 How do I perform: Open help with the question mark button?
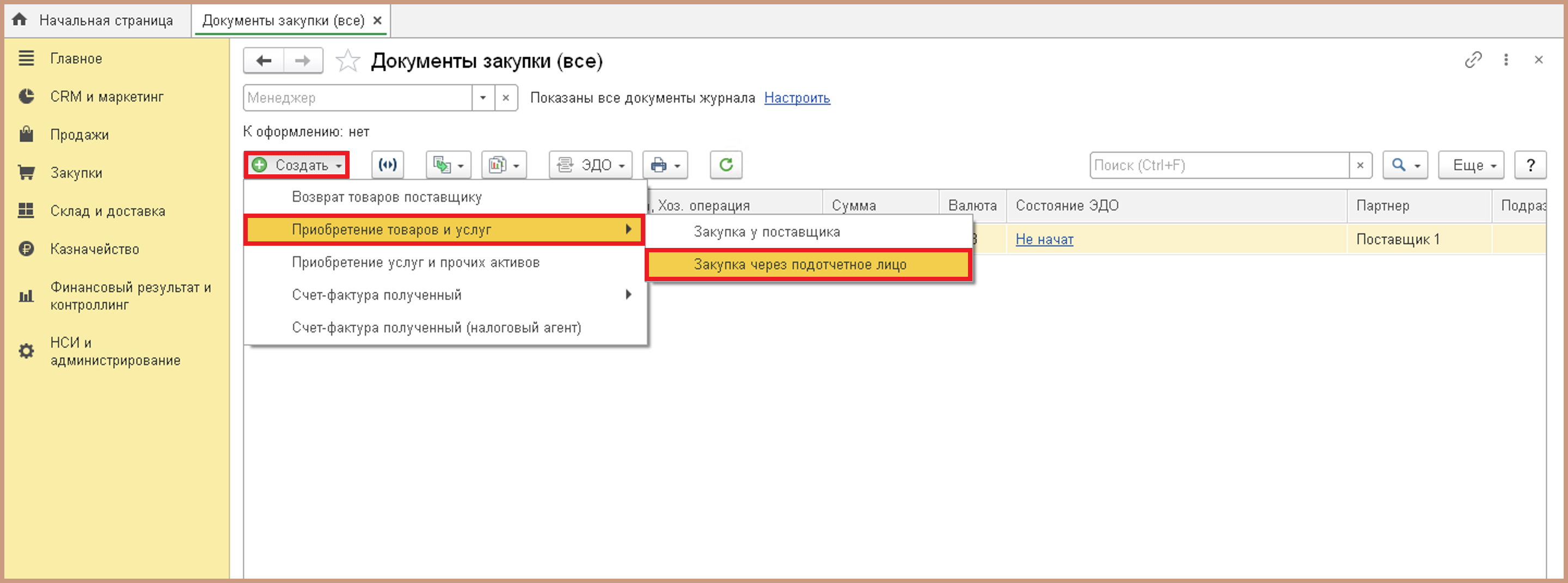pos(1530,165)
